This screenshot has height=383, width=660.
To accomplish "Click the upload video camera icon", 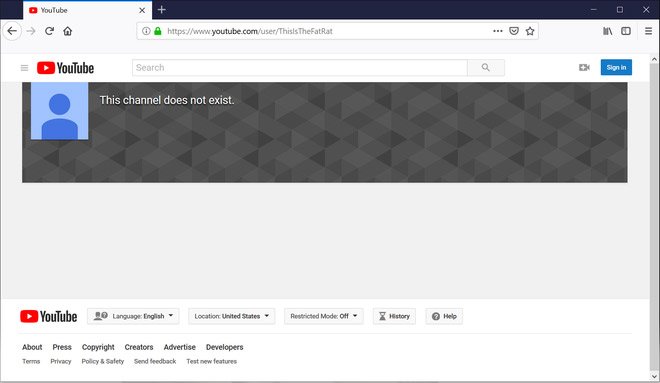I will click(584, 67).
